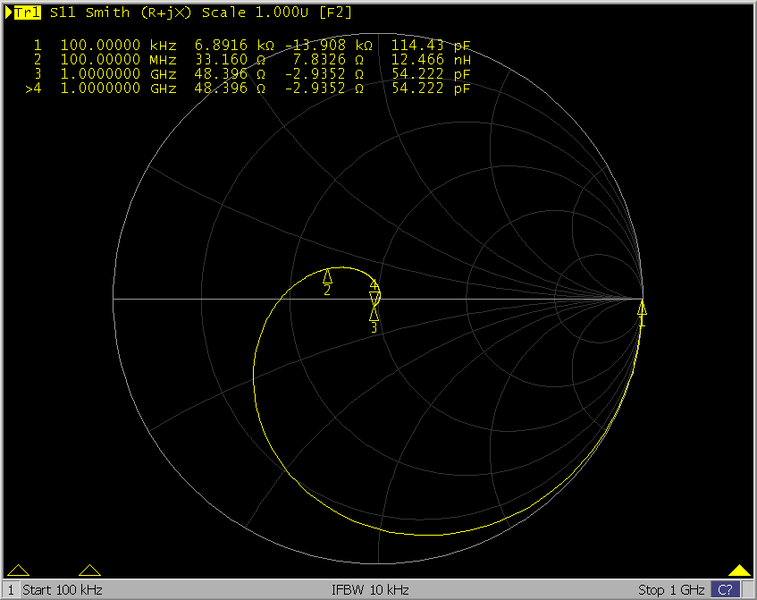Click the 12.466 nH inductance value
This screenshot has width=757, height=600.
pos(430,60)
